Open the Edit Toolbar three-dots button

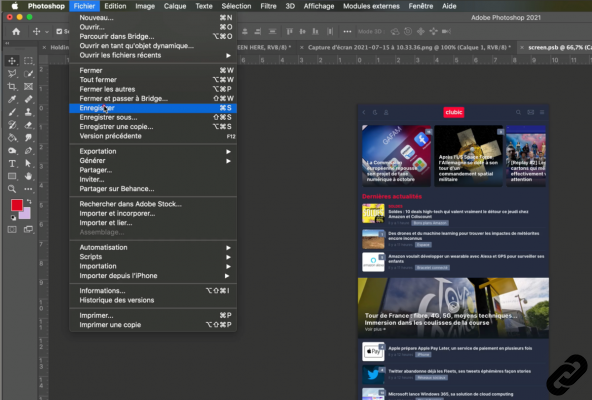pyautogui.click(x=28, y=189)
